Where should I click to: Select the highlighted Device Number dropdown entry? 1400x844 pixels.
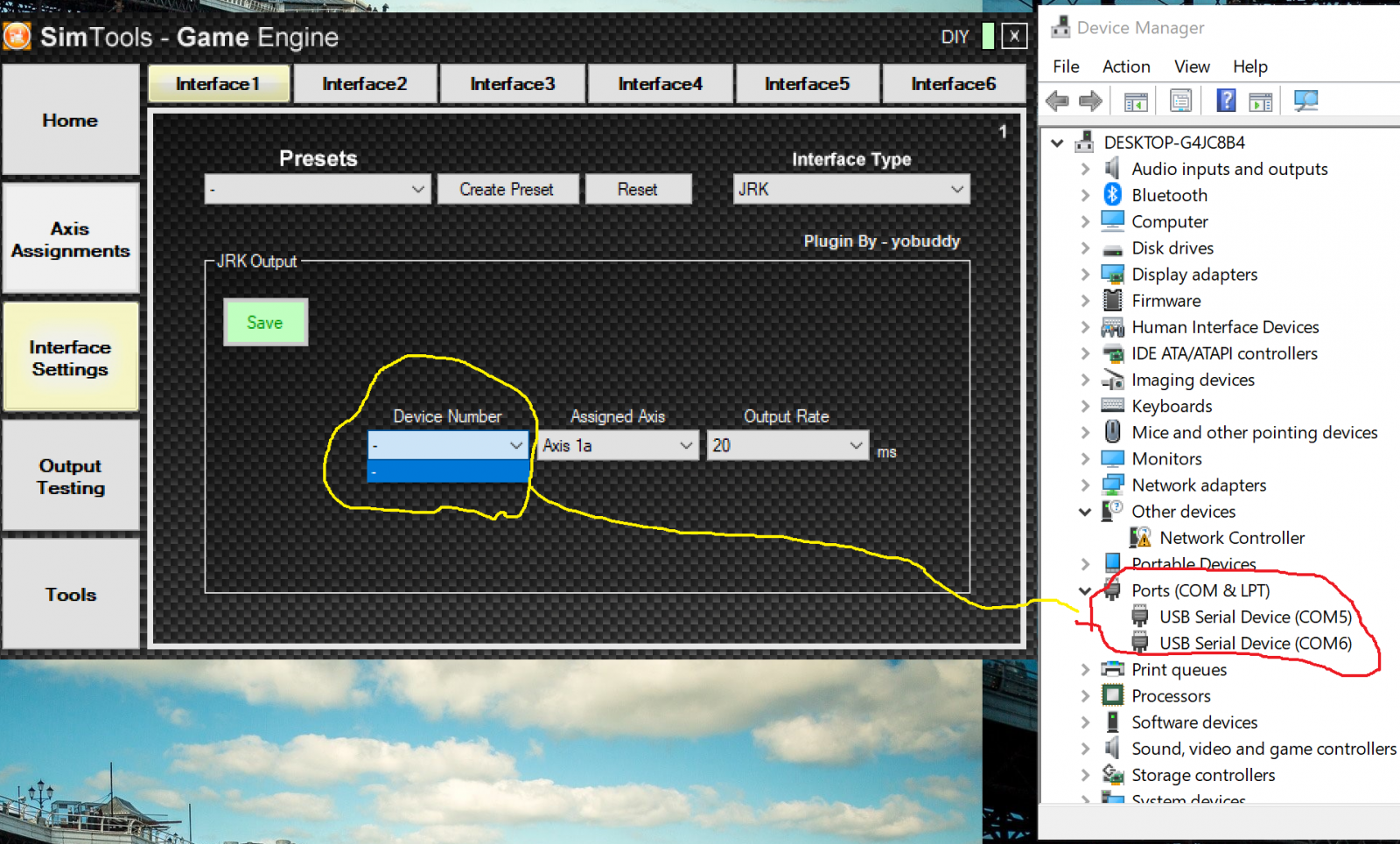(447, 472)
